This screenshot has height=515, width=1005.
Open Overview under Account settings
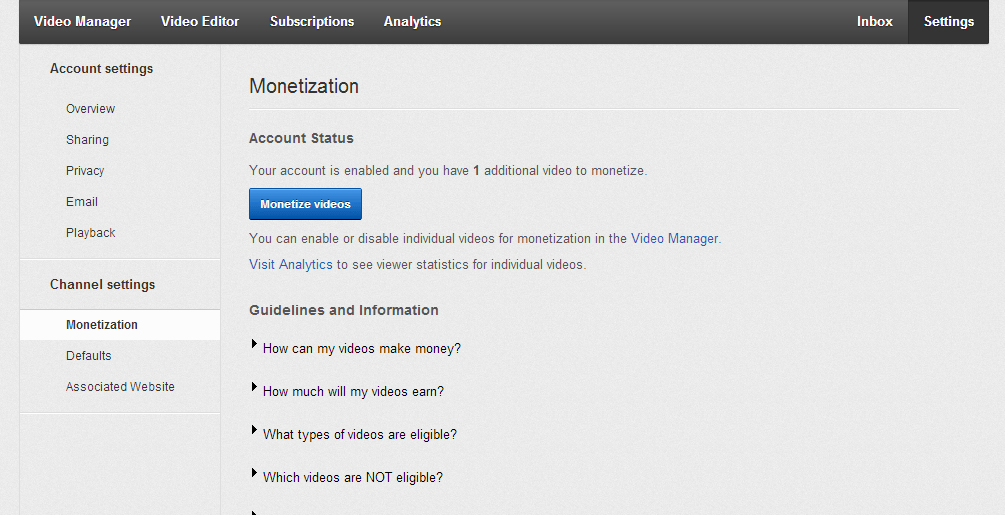(x=90, y=109)
